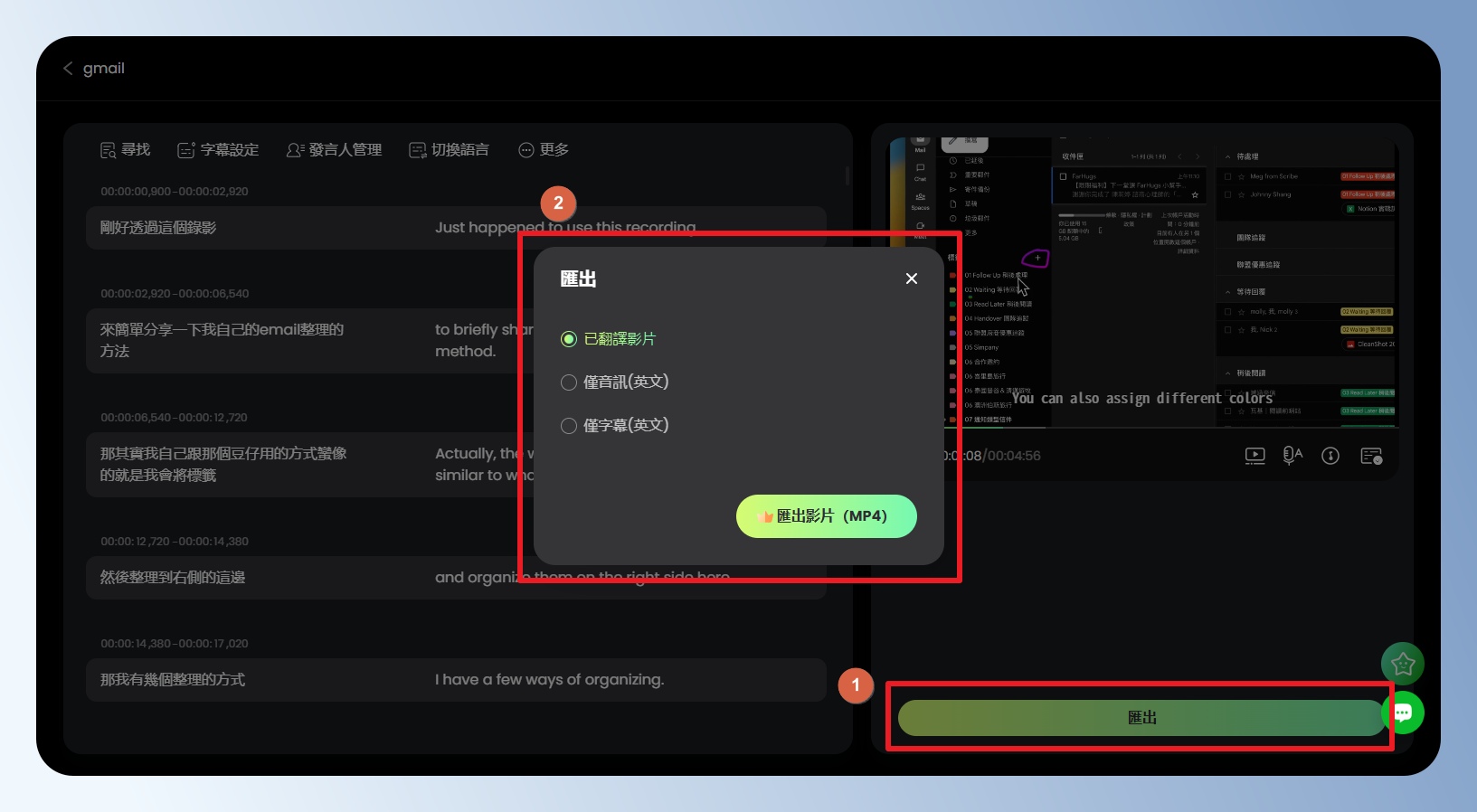The height and width of the screenshot is (812, 1477).
Task: Open 發言人管理 speaker management
Action: pyautogui.click(x=334, y=150)
